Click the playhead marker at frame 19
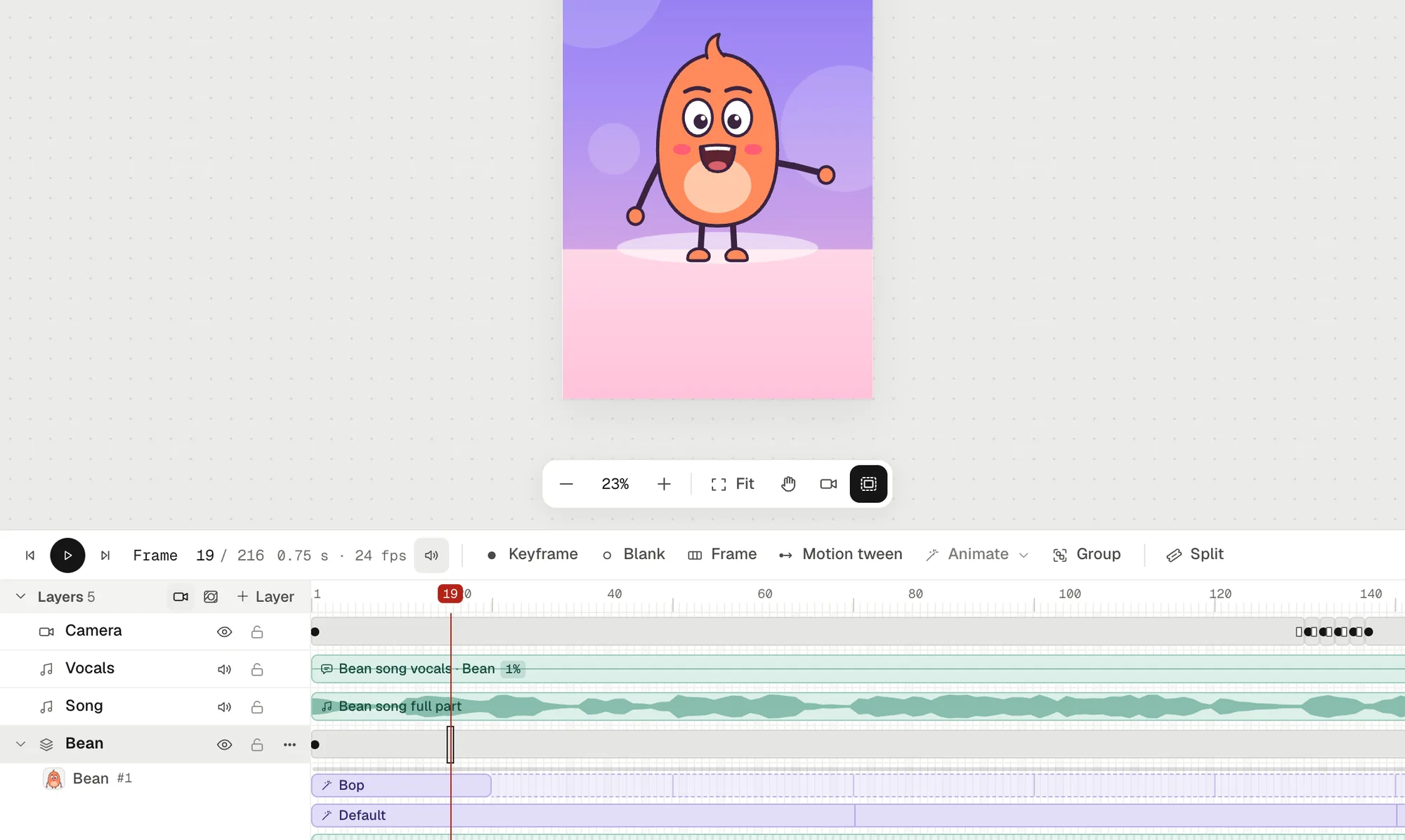 [x=450, y=594]
